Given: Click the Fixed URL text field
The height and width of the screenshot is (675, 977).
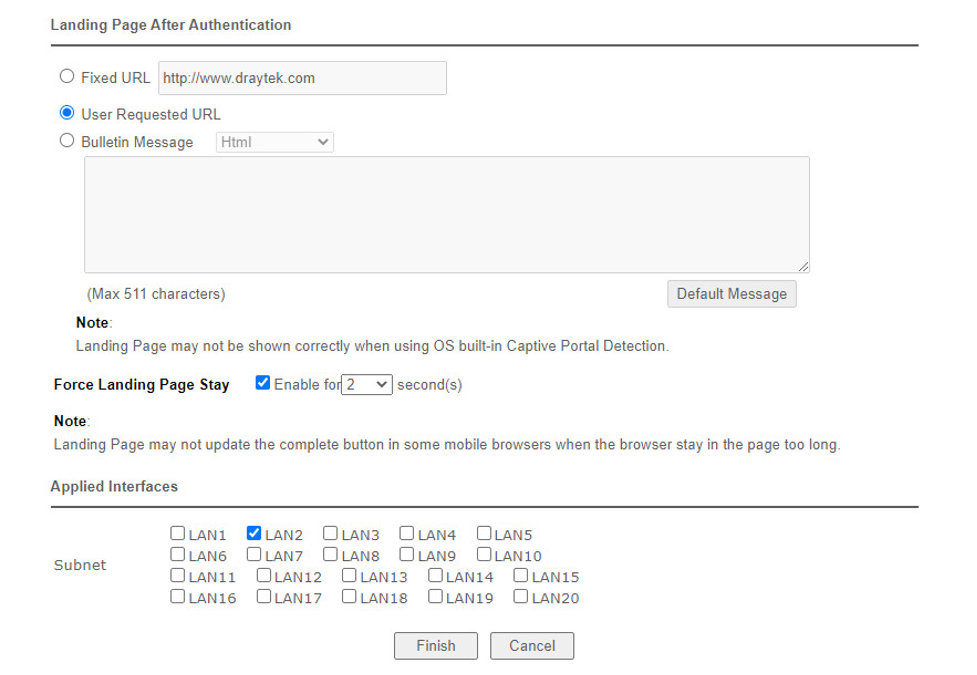Looking at the screenshot, I should coord(302,78).
